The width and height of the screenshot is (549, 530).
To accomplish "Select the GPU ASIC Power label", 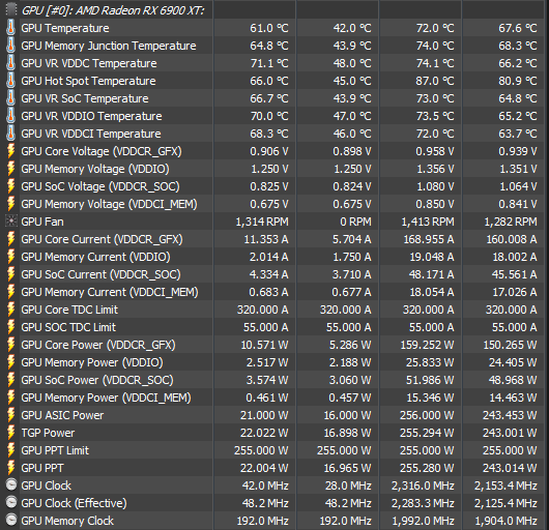I will 62,415.
